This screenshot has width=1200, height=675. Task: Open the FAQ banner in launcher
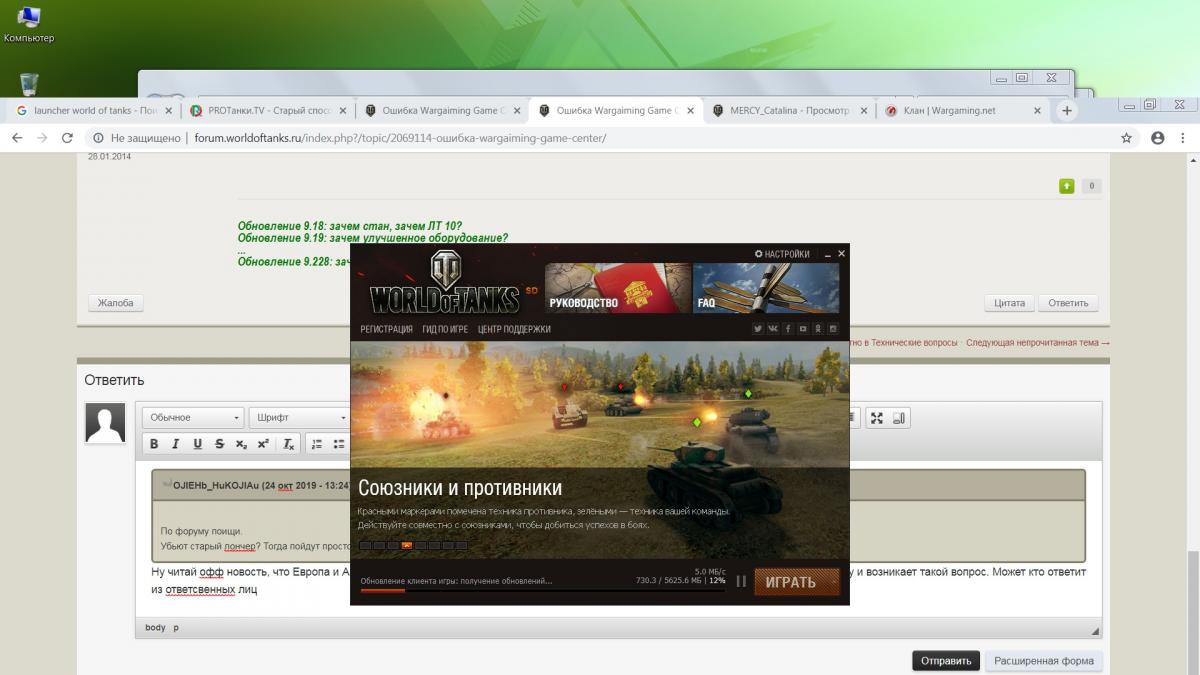tap(766, 288)
